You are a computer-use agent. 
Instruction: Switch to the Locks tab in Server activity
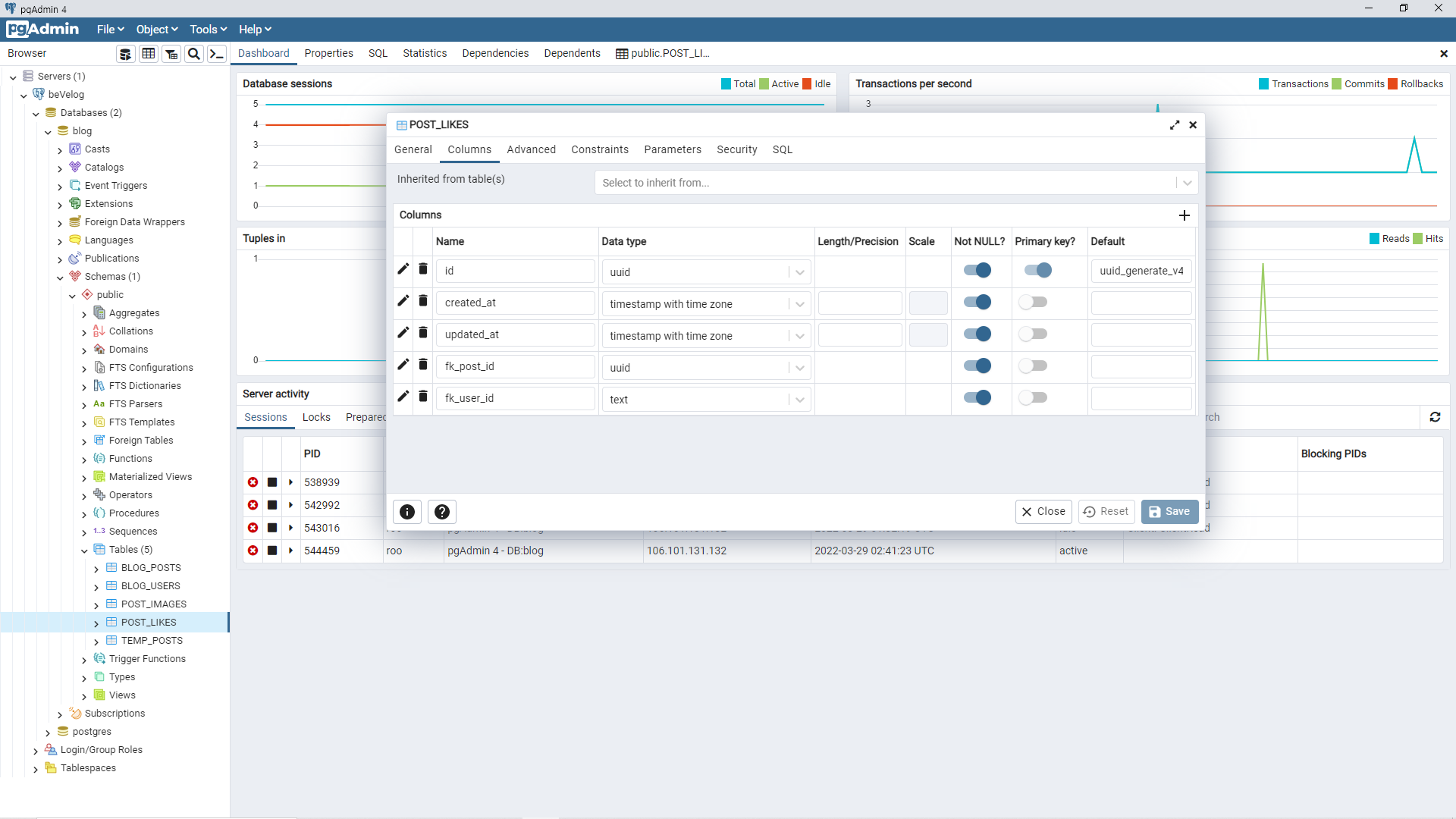tap(316, 418)
